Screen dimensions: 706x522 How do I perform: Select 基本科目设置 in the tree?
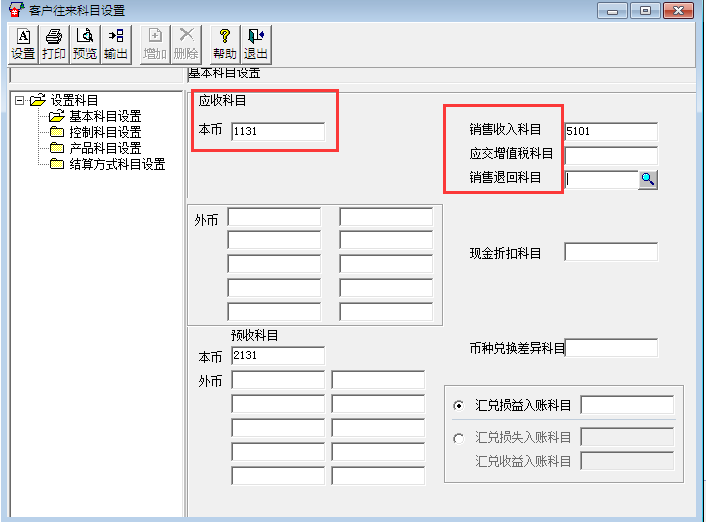[104, 116]
